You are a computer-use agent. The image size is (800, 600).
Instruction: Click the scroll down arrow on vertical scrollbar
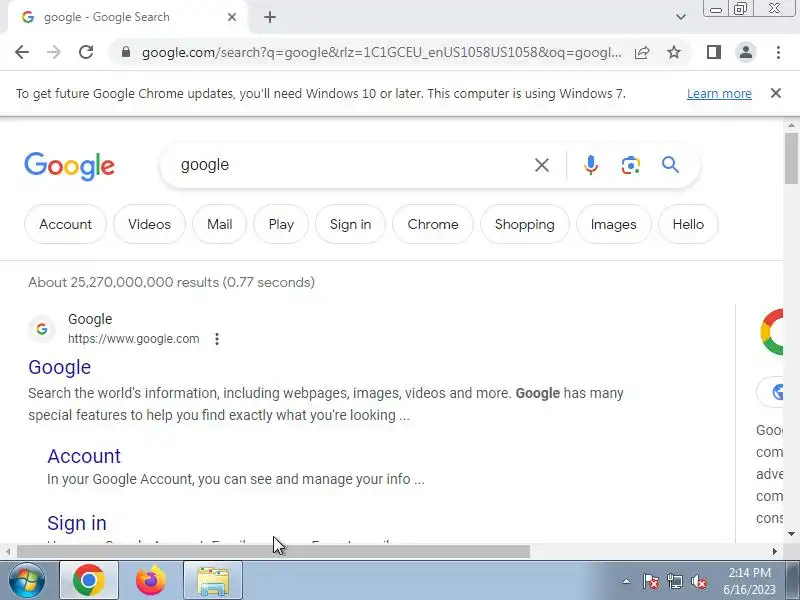791,534
